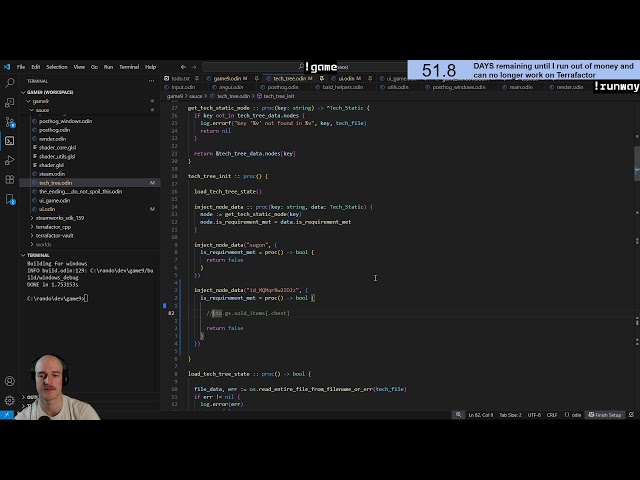The image size is (640, 480).
Task: Click the pin icon on game9.odin tab
Action: 257,78
